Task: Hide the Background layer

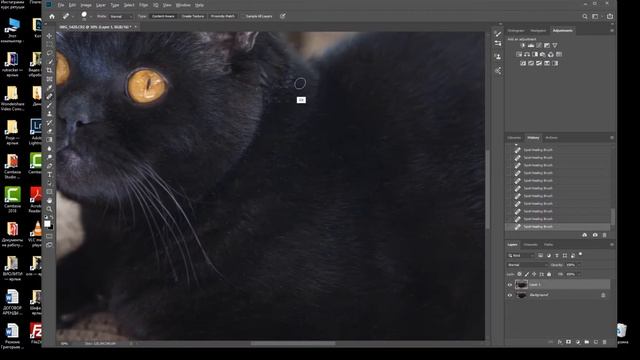Action: [510, 295]
